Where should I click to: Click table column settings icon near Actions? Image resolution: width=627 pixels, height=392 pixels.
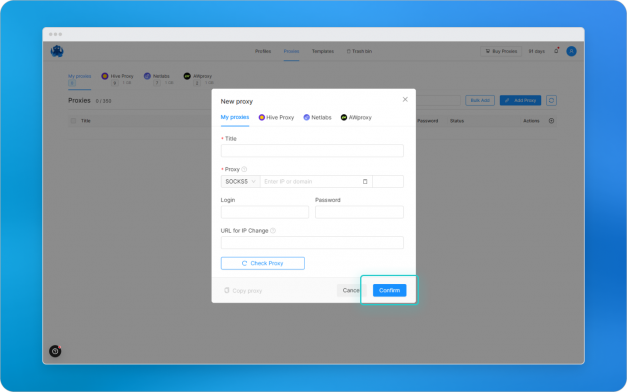551,121
